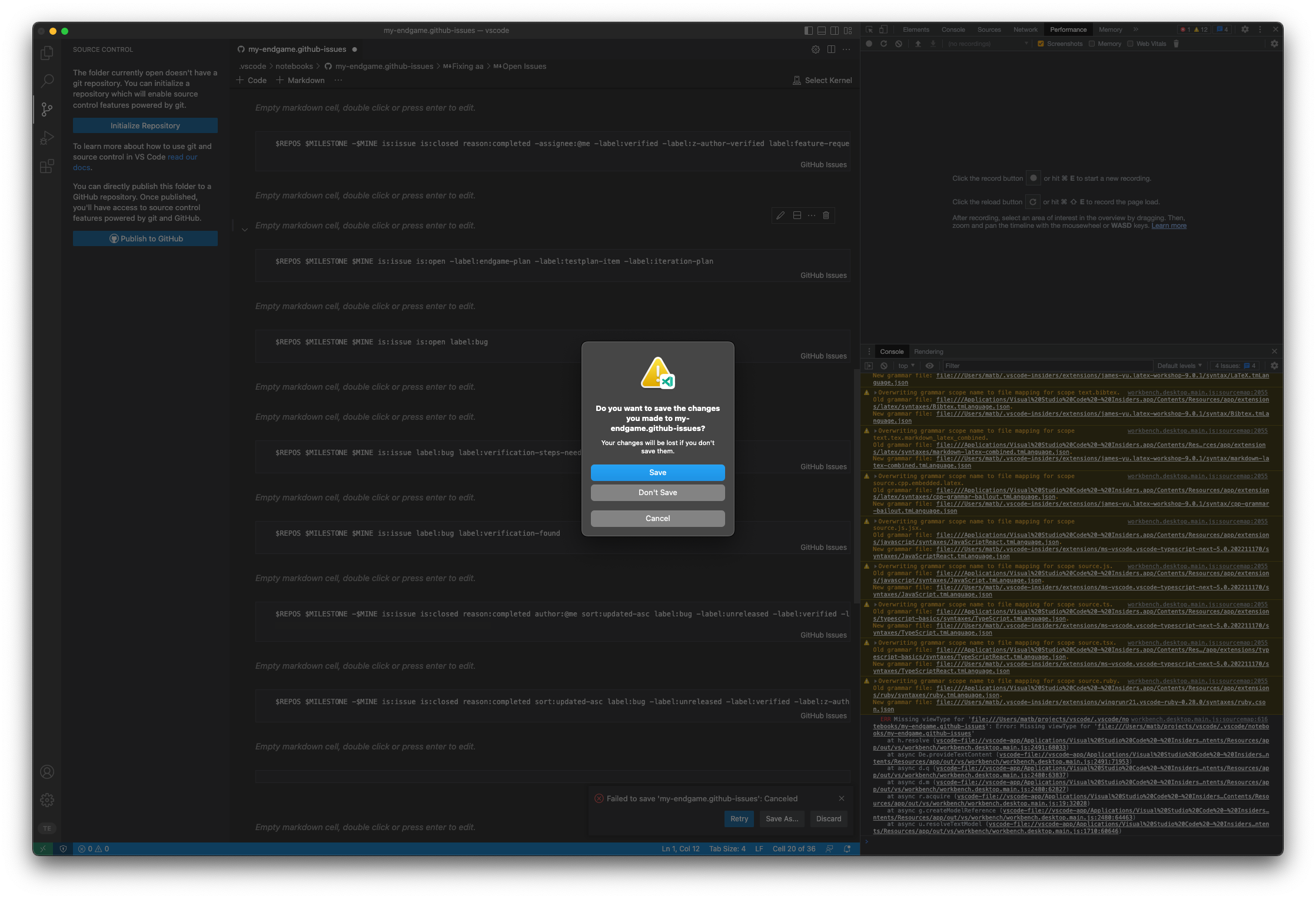1316x899 pixels.
Task: Open the Run and Debug view
Action: pos(46,138)
